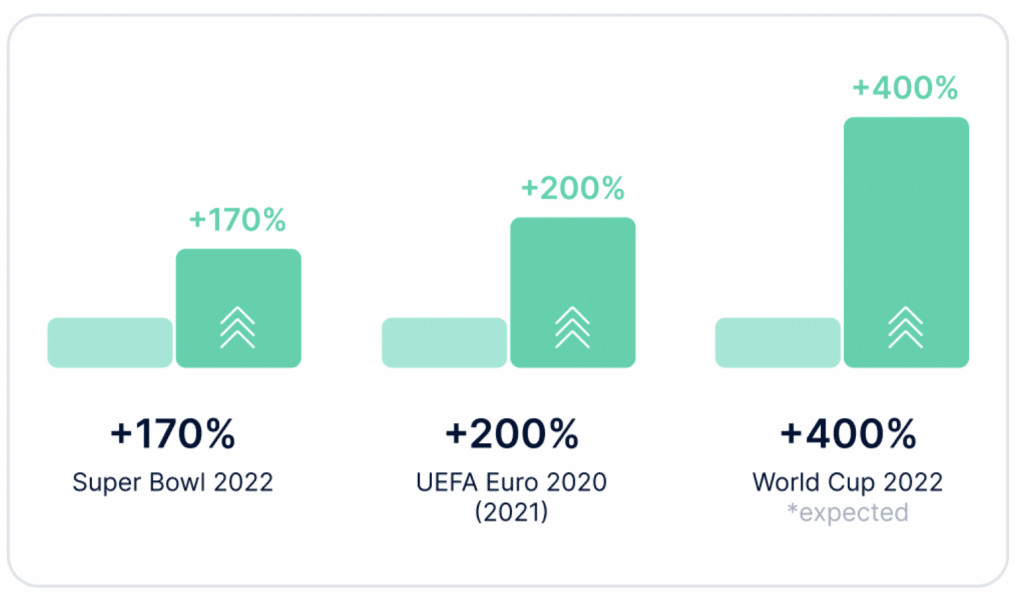
Task: Select the dark green UEFA Euro 2020 bar
Action: [x=573, y=293]
